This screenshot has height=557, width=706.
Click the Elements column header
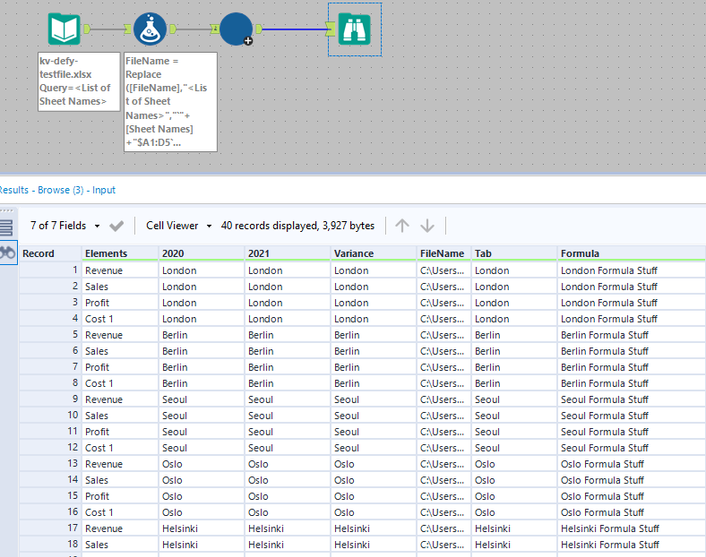(106, 253)
